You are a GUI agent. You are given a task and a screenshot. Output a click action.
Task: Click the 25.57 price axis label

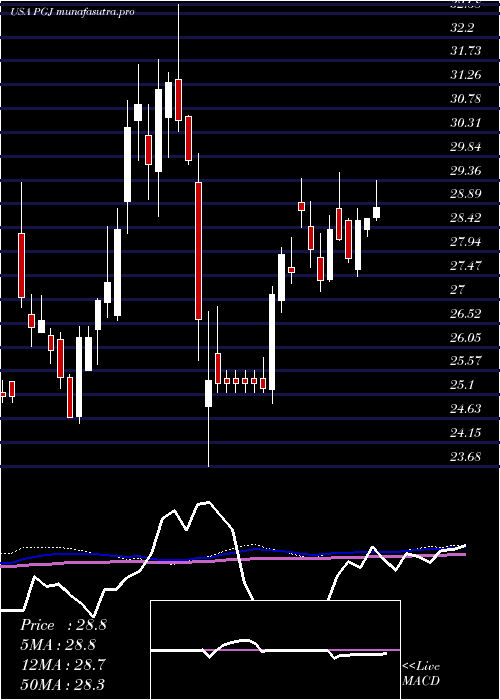click(x=466, y=361)
